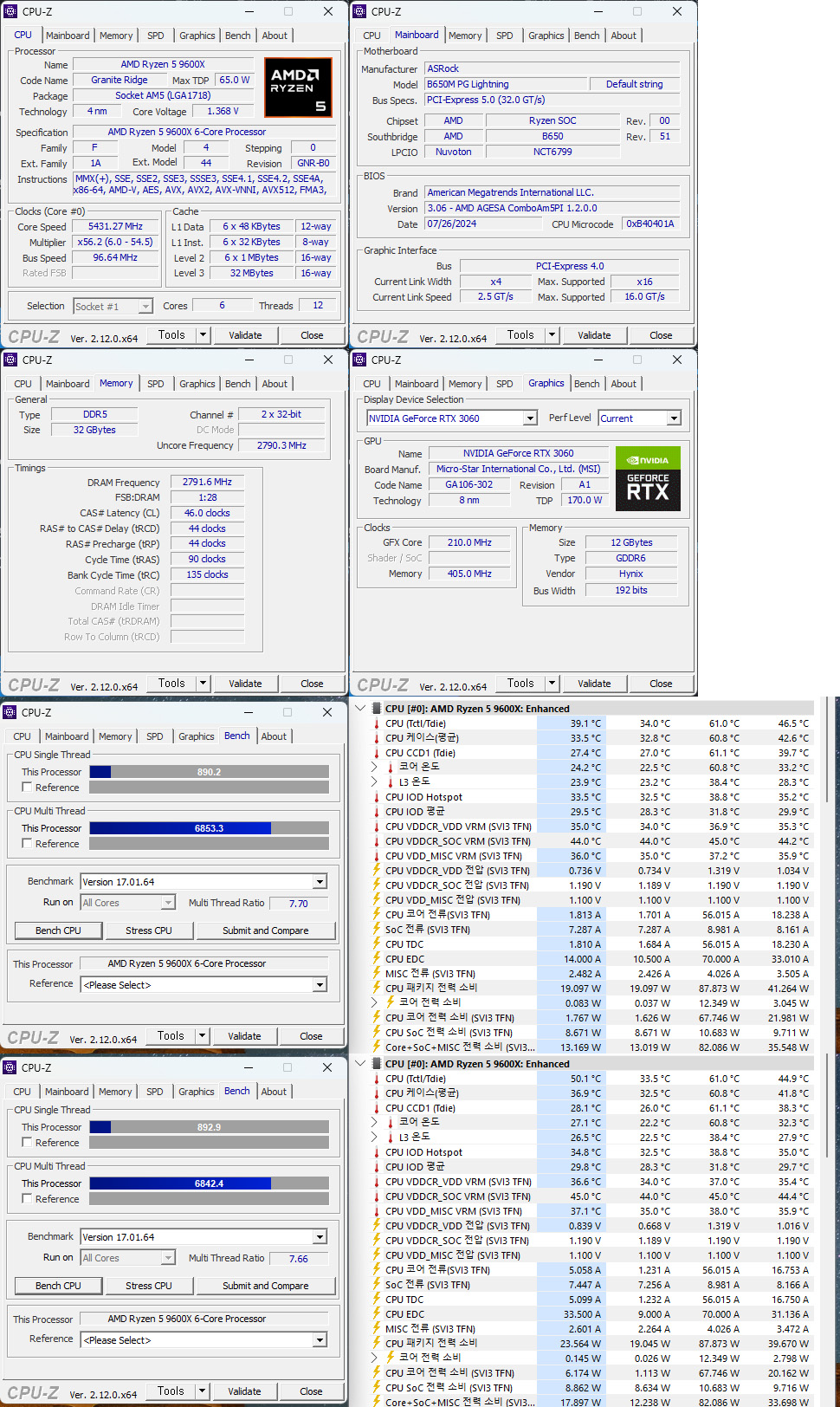Image resolution: width=840 pixels, height=1407 pixels.
Task: Click lightning icon of CPU EDC row reading 14.000 A
Action: [x=377, y=959]
